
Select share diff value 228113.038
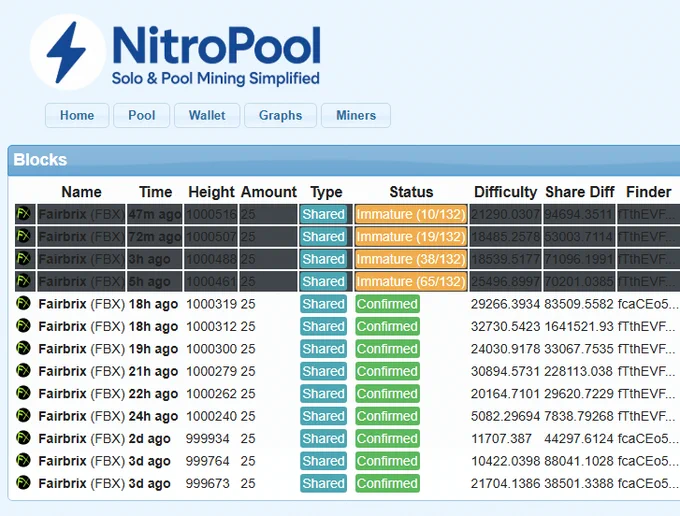tap(579, 372)
